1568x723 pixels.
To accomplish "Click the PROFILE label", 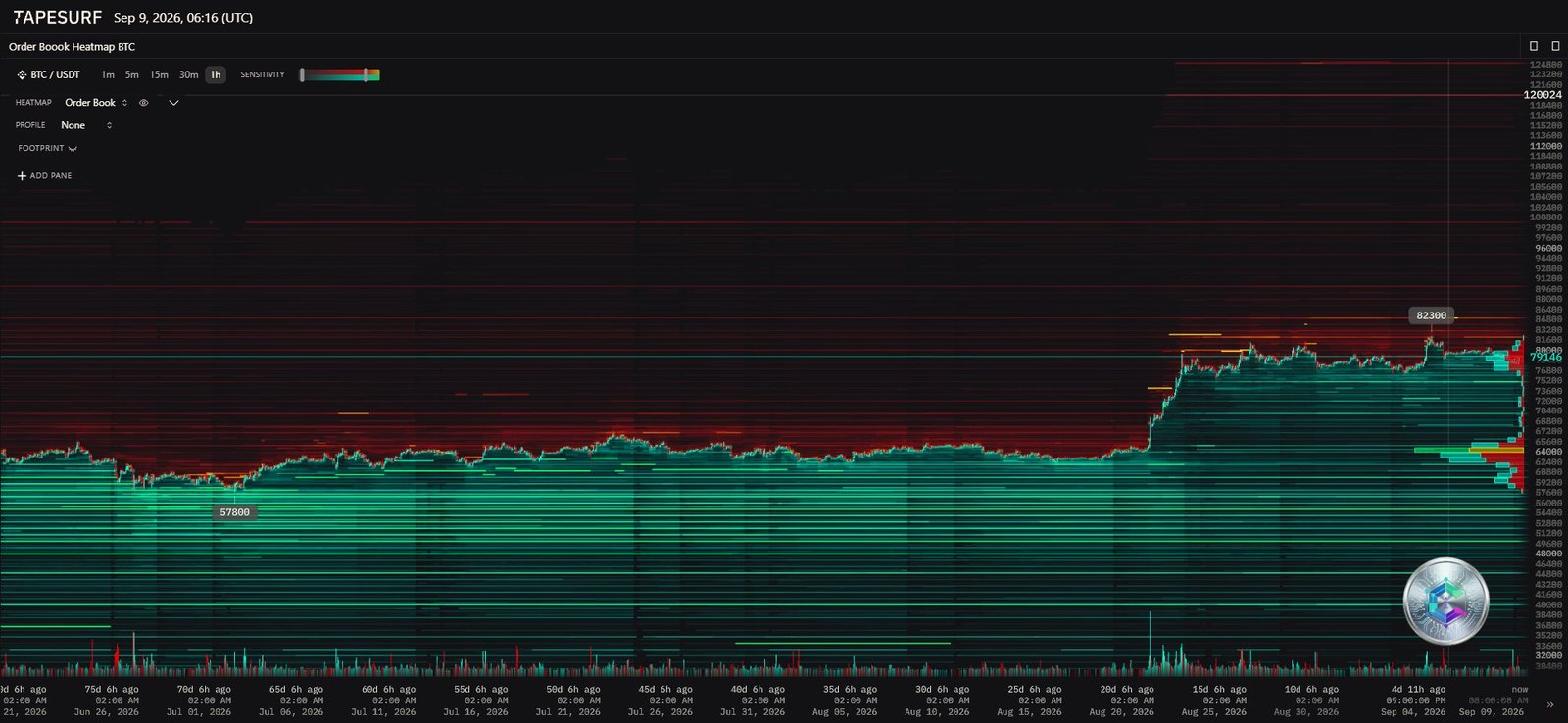I will pyautogui.click(x=30, y=125).
